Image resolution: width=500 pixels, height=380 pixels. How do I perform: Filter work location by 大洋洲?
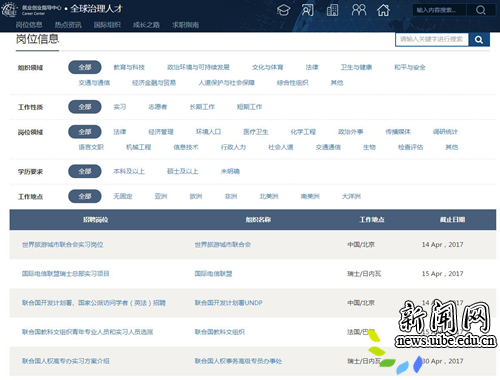[x=351, y=196]
